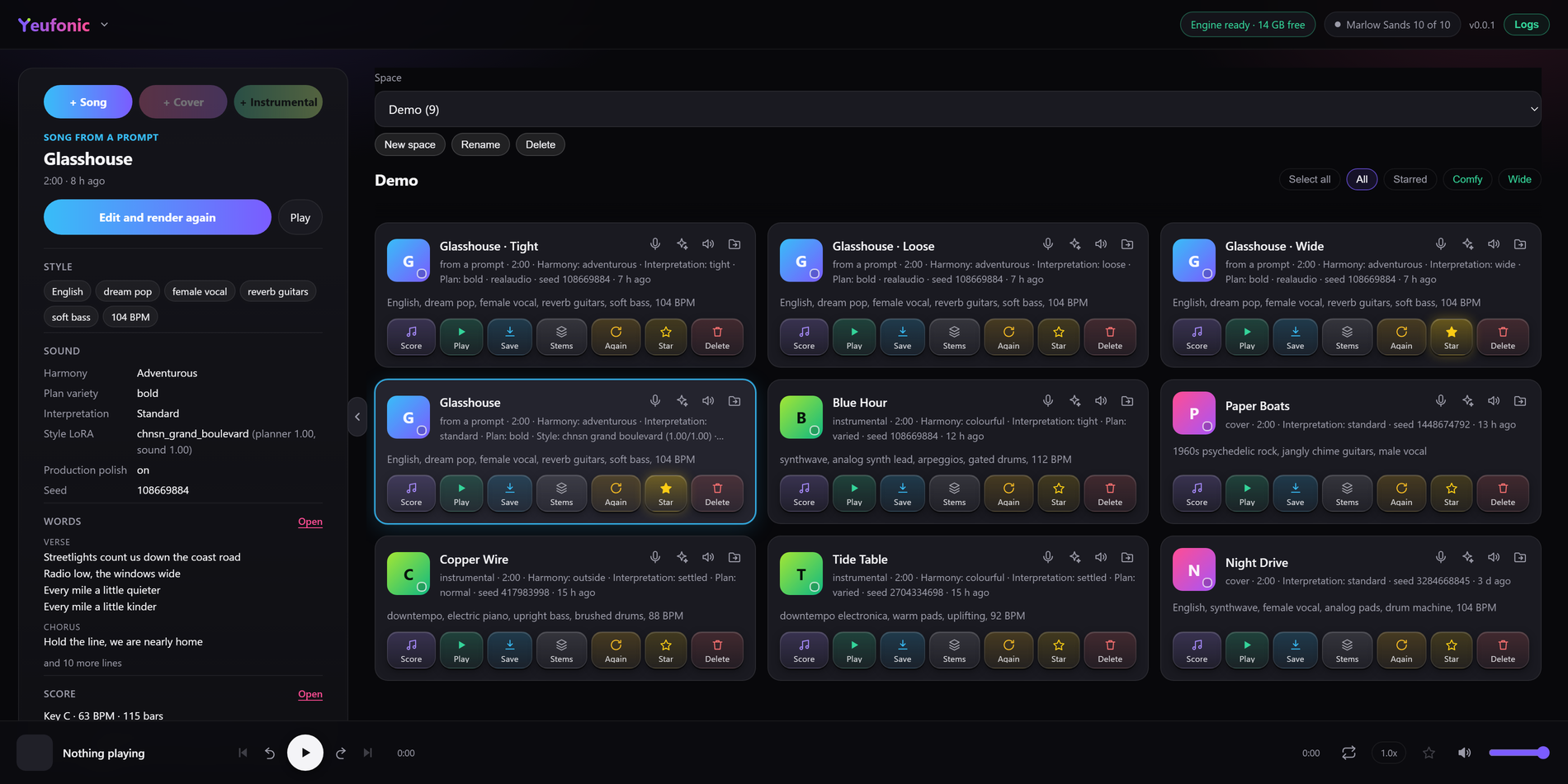The image size is (1568, 784).
Task: Delete the Glasshouse · Loose track
Action: coord(1110,336)
